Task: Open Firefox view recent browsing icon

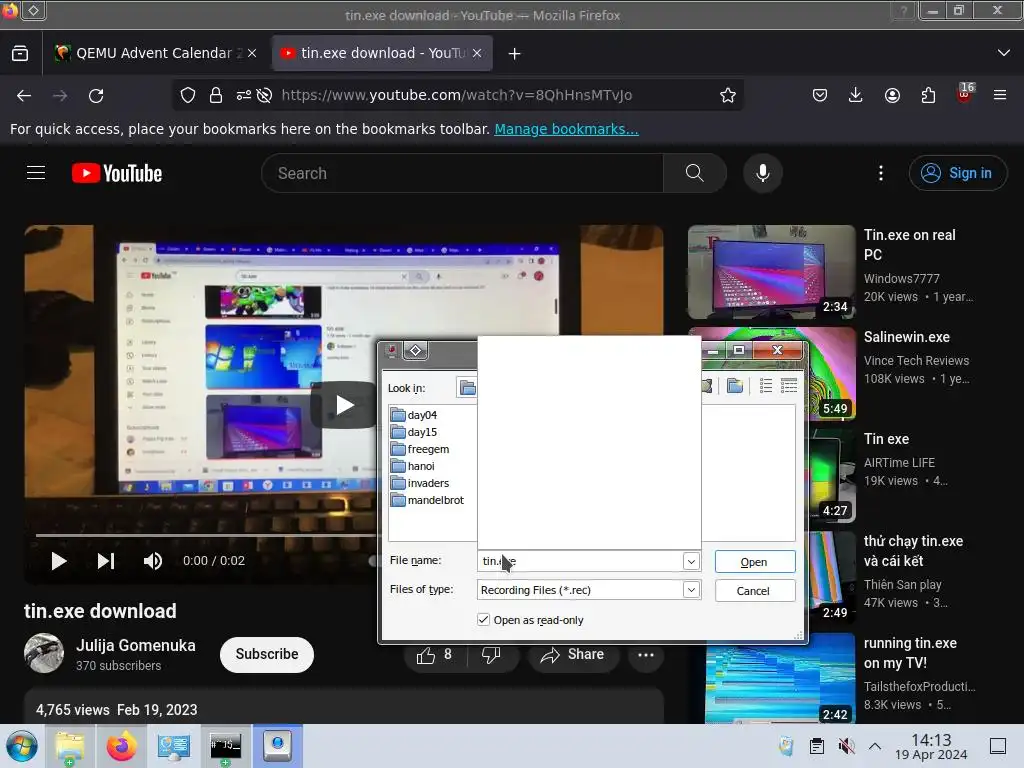Action: tap(20, 53)
